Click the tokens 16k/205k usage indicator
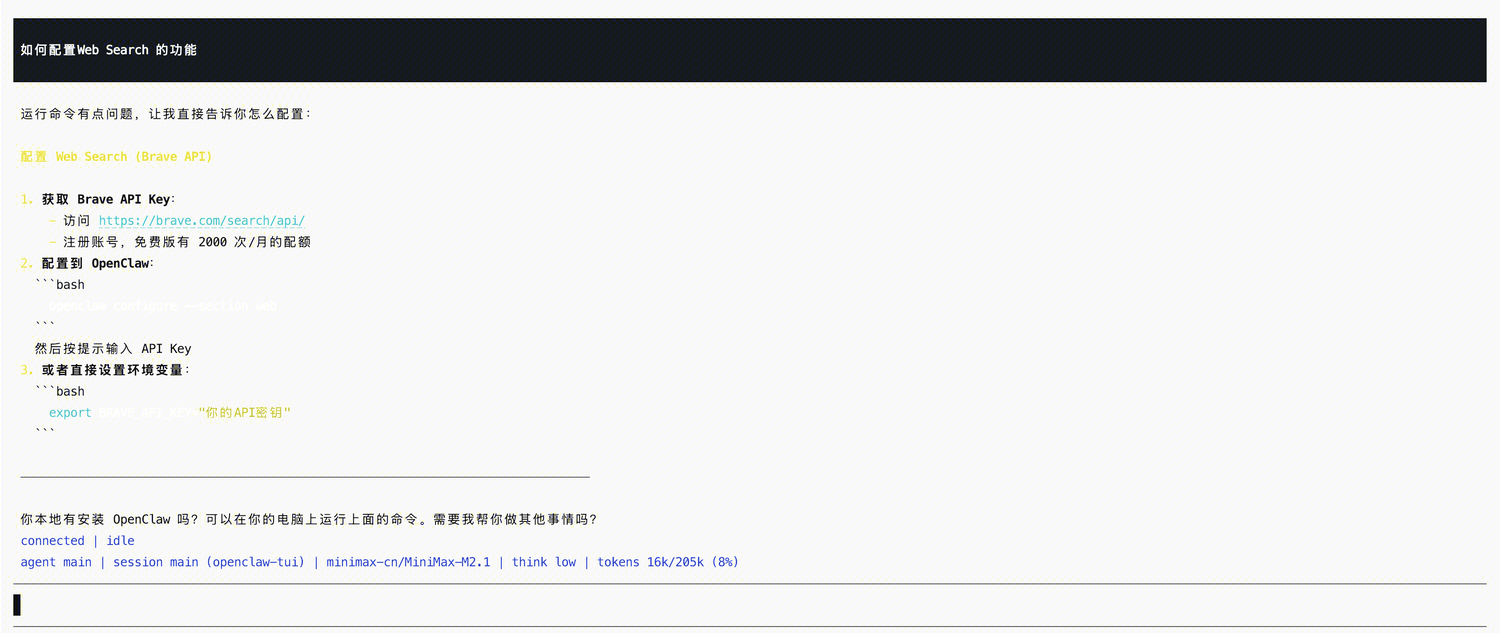The height and width of the screenshot is (633, 1500). pos(667,562)
